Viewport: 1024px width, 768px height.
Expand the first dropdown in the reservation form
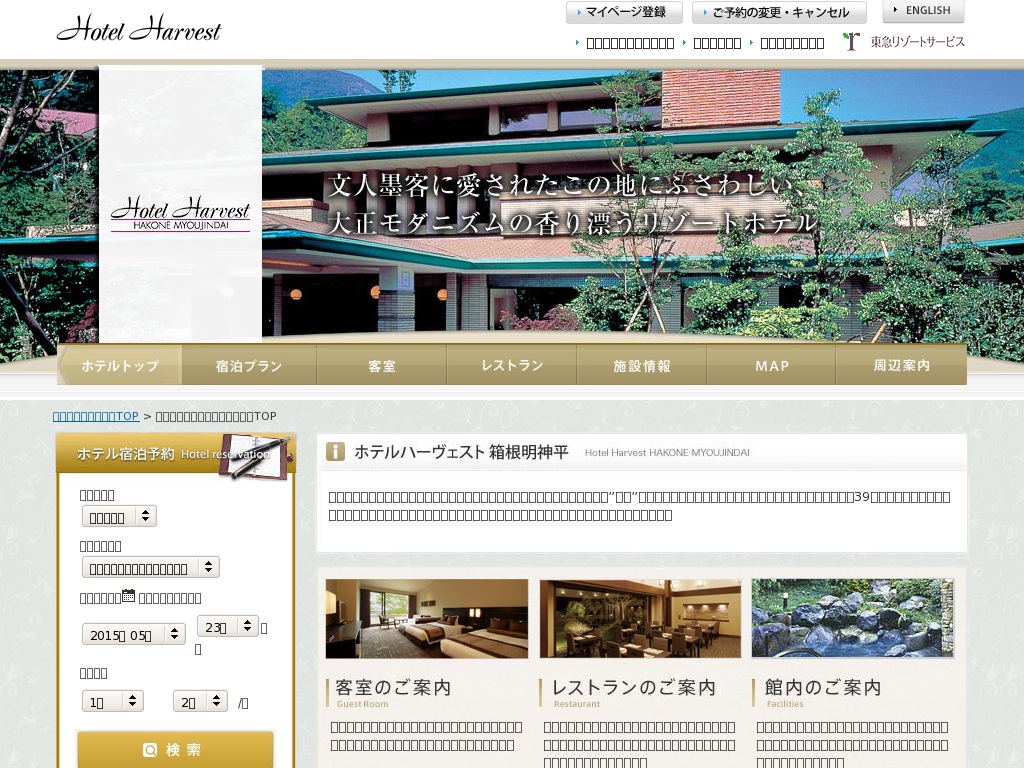pos(119,516)
